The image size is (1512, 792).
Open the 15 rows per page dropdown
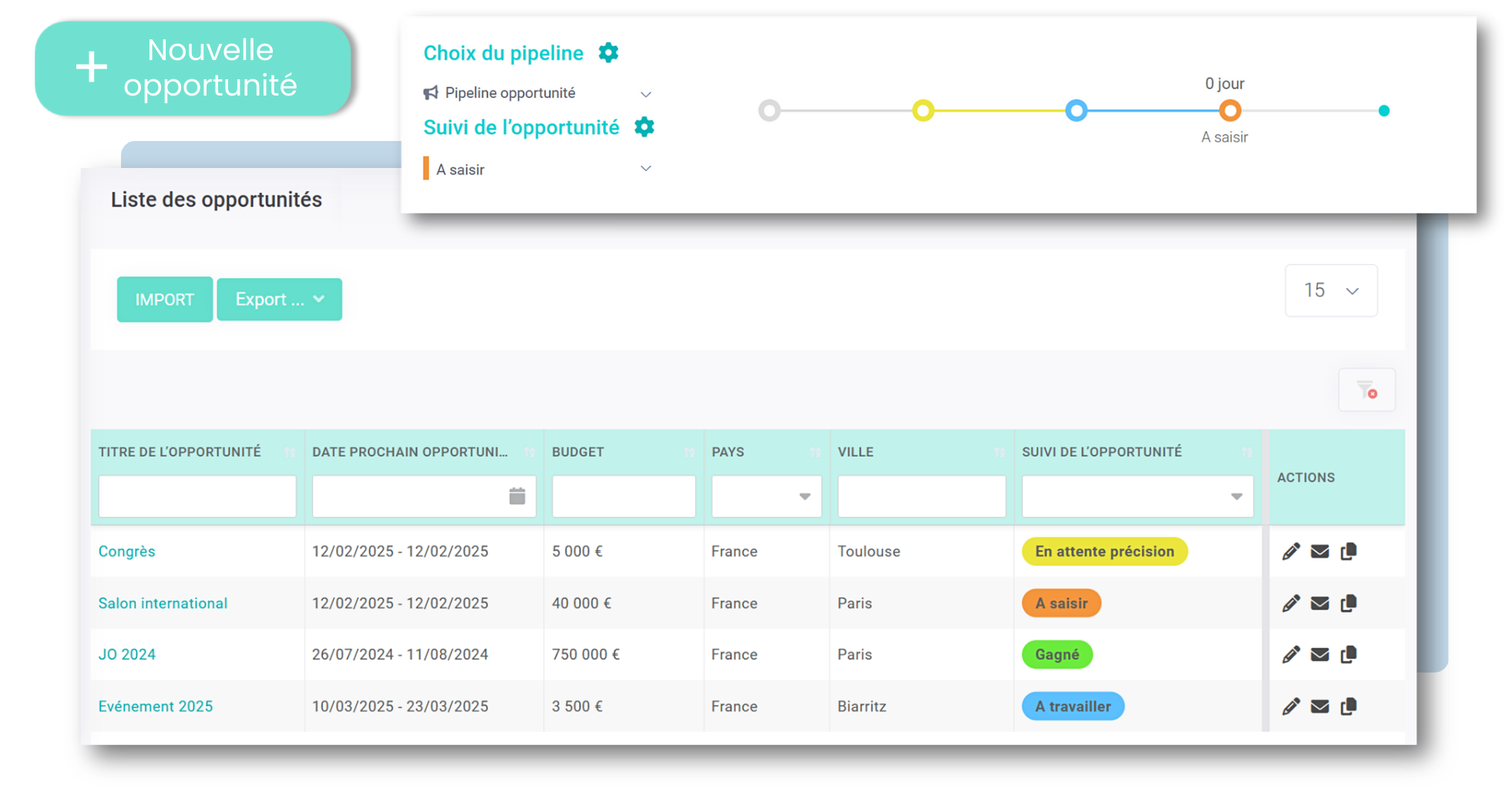tap(1330, 290)
